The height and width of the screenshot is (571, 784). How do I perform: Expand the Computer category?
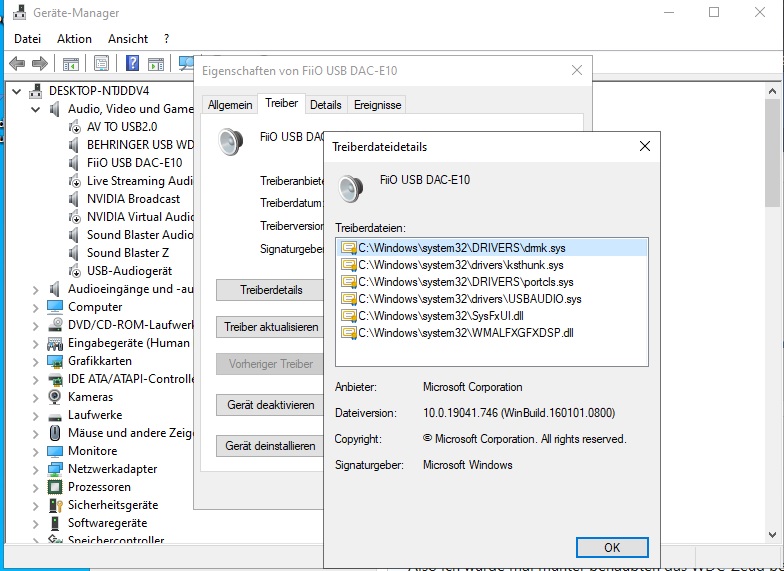[36, 308]
